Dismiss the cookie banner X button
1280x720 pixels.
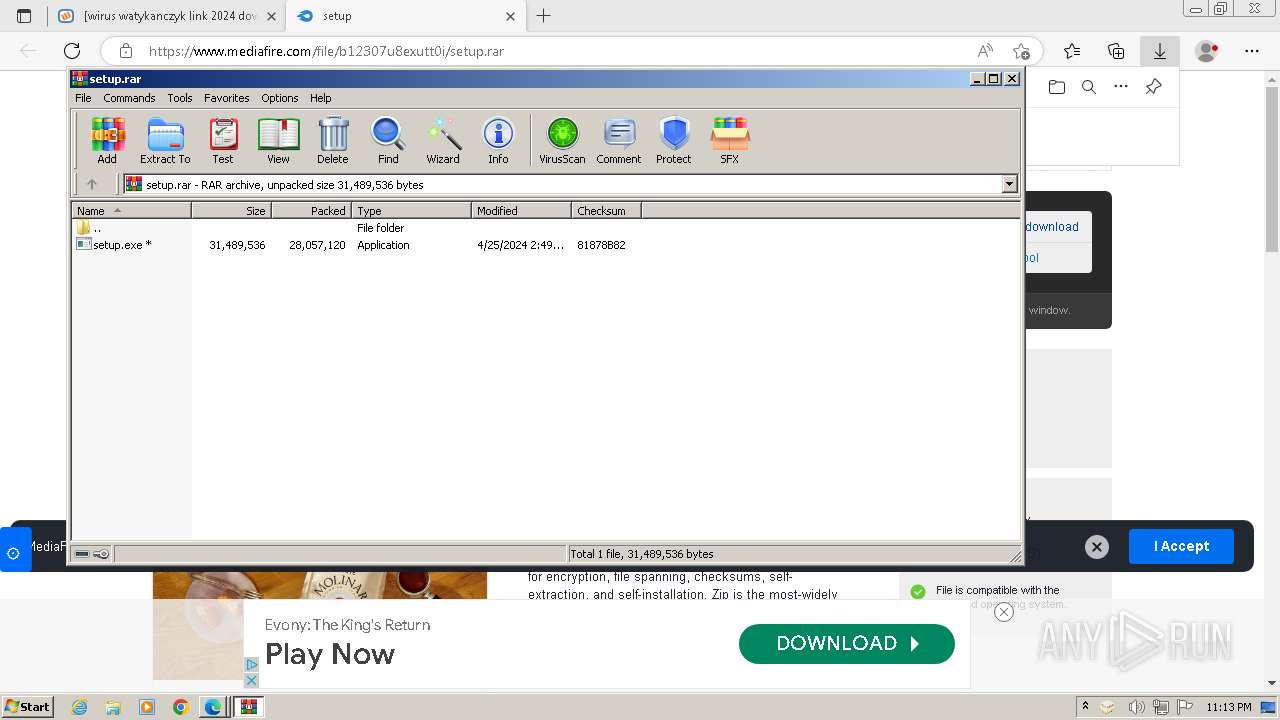pyautogui.click(x=1097, y=546)
